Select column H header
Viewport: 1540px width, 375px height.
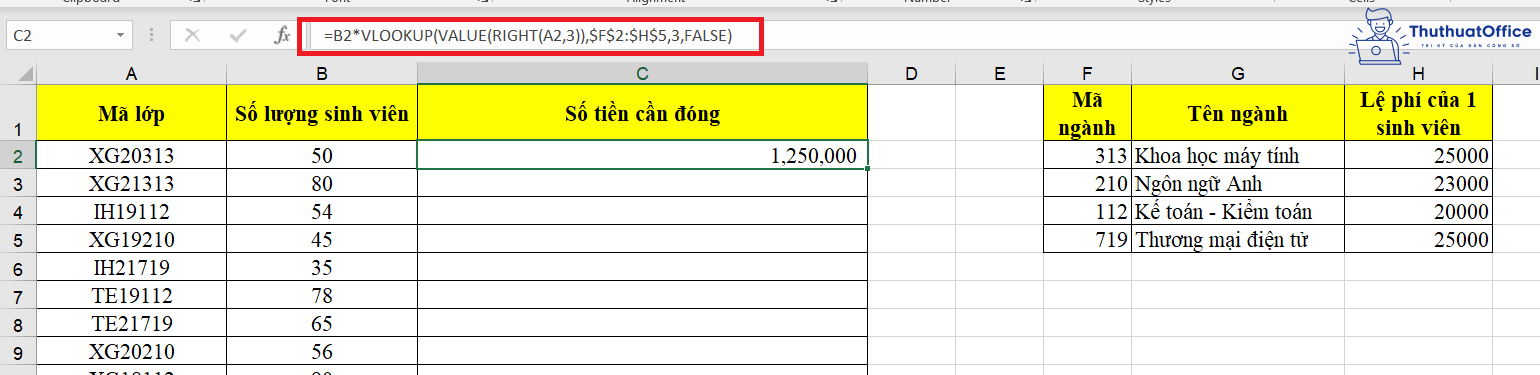(x=1418, y=73)
